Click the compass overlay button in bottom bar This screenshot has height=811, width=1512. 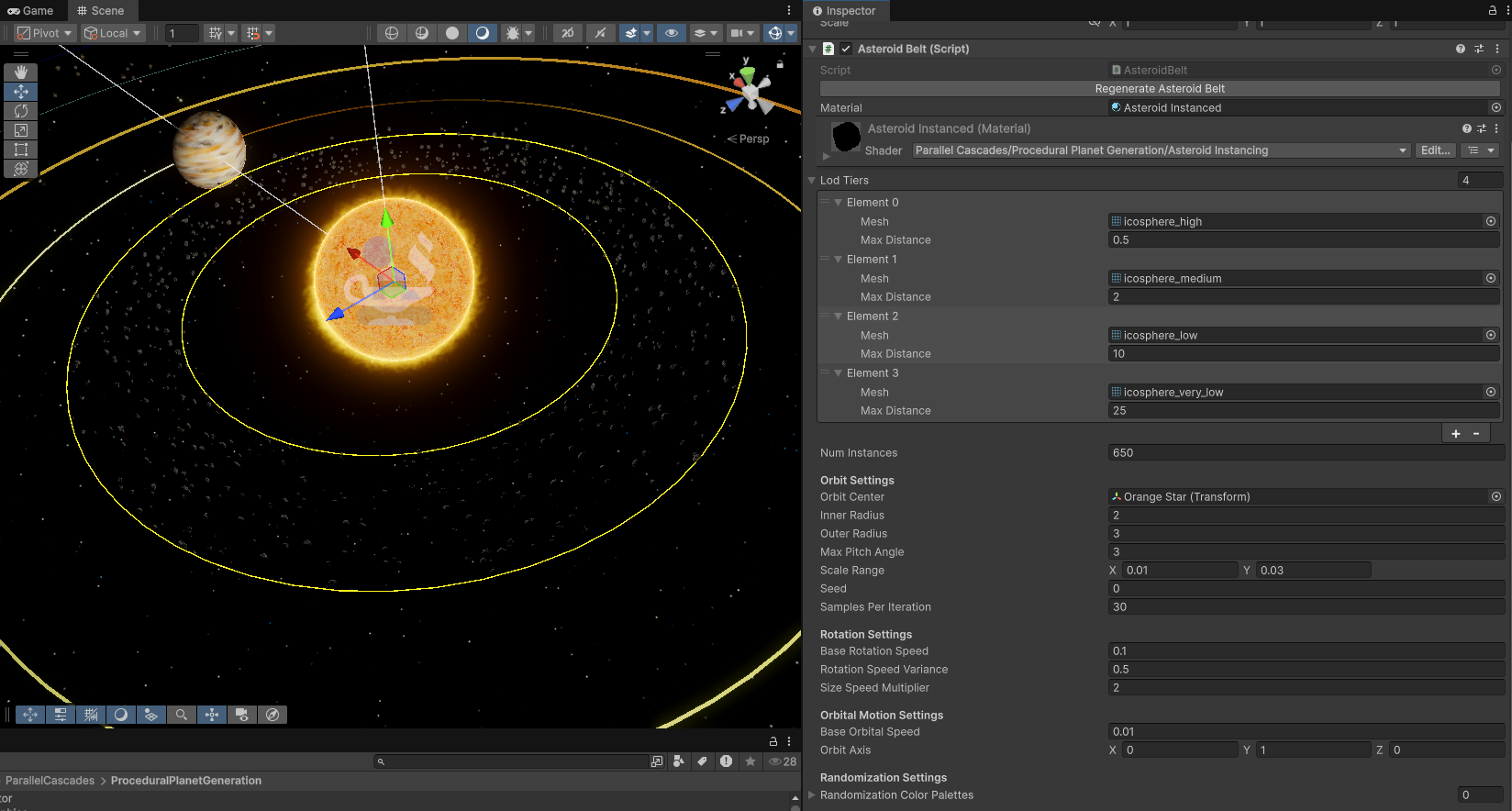coord(272,715)
